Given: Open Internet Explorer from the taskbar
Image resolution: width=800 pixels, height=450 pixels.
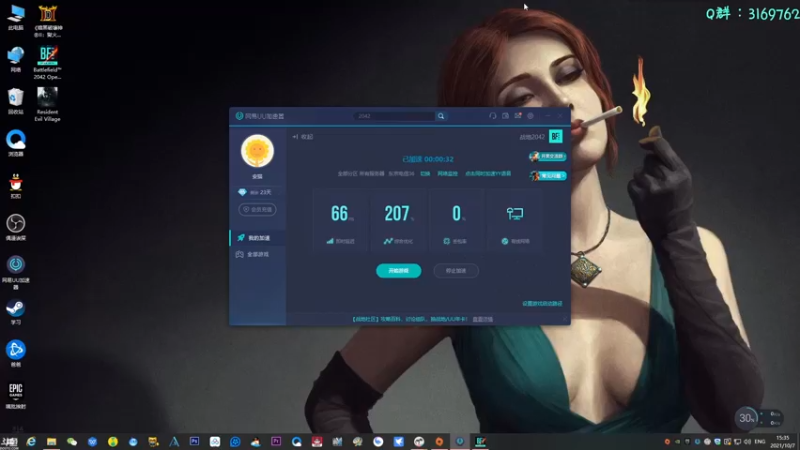Looking at the screenshot, I should pos(31,442).
